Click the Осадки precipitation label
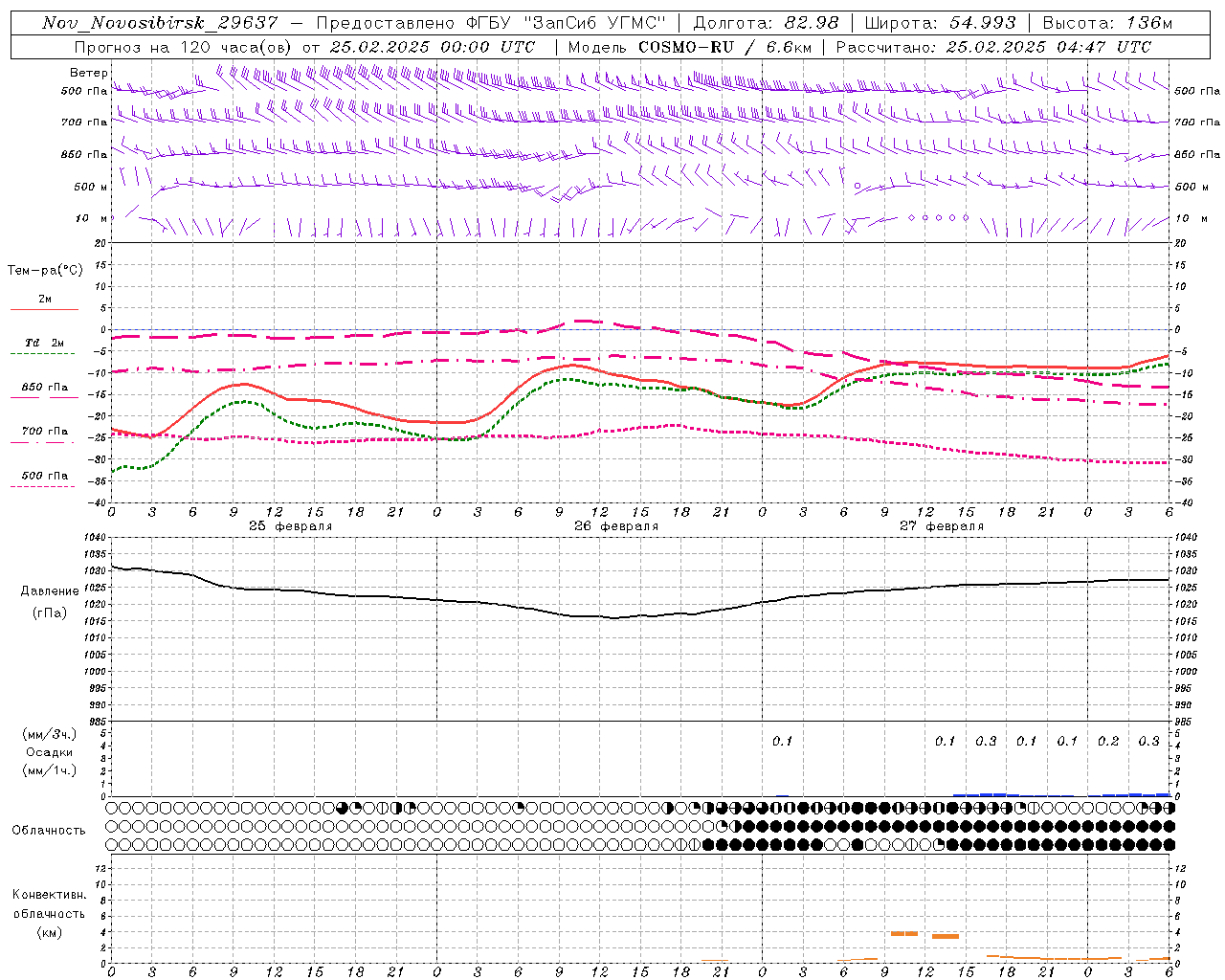This screenshot has height=980, width=1225. [50, 752]
